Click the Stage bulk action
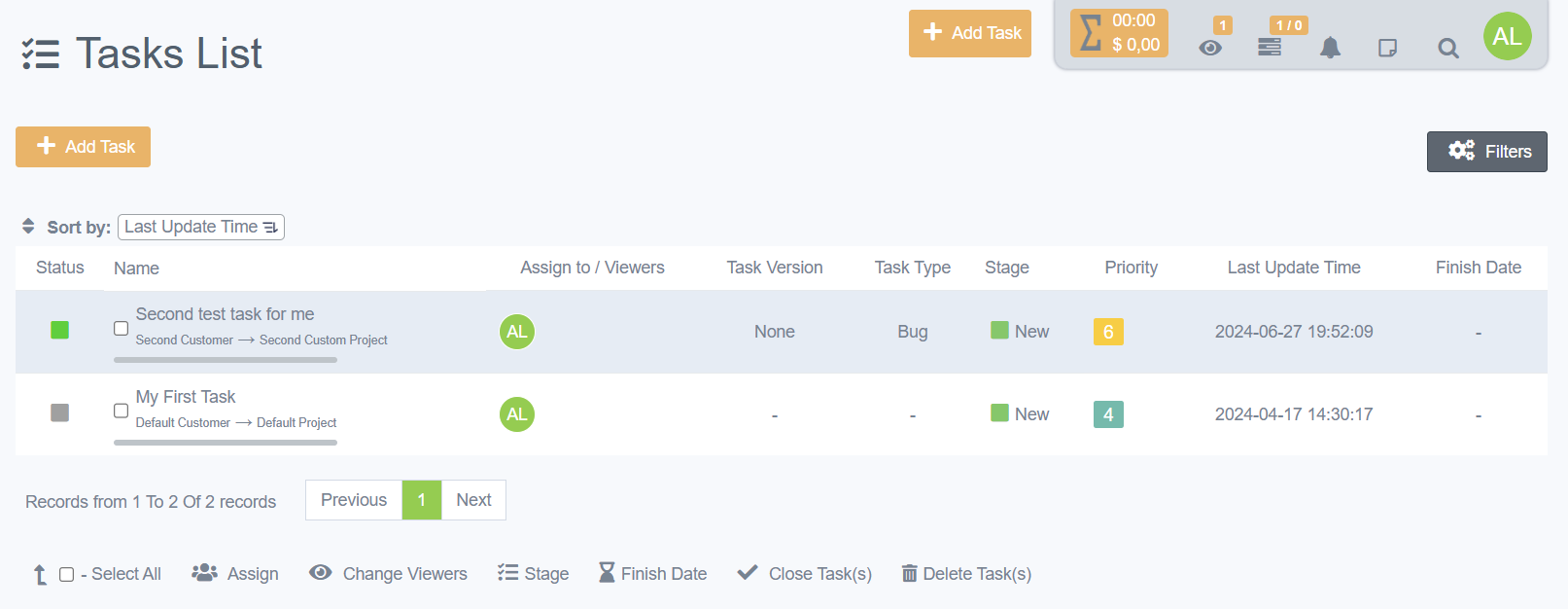Image resolution: width=1568 pixels, height=609 pixels. 534,574
